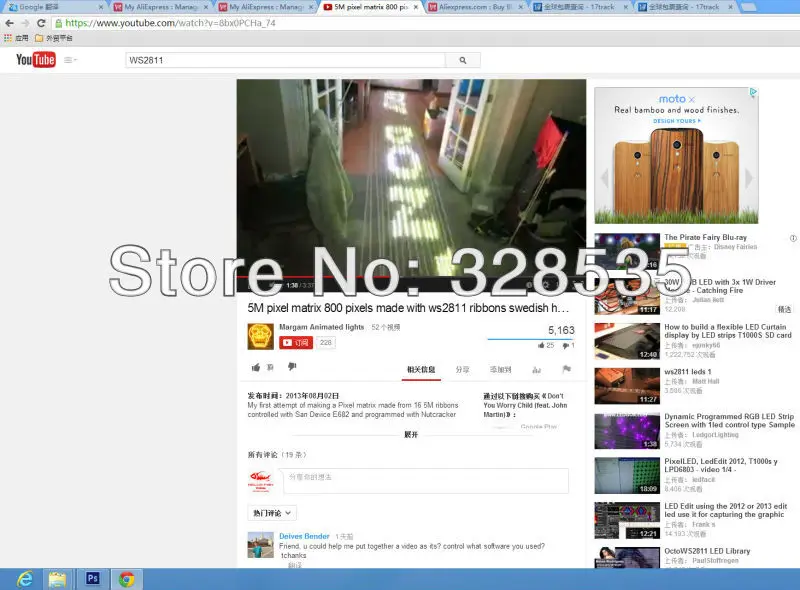Like the video with thumbs up

[x=256, y=367]
